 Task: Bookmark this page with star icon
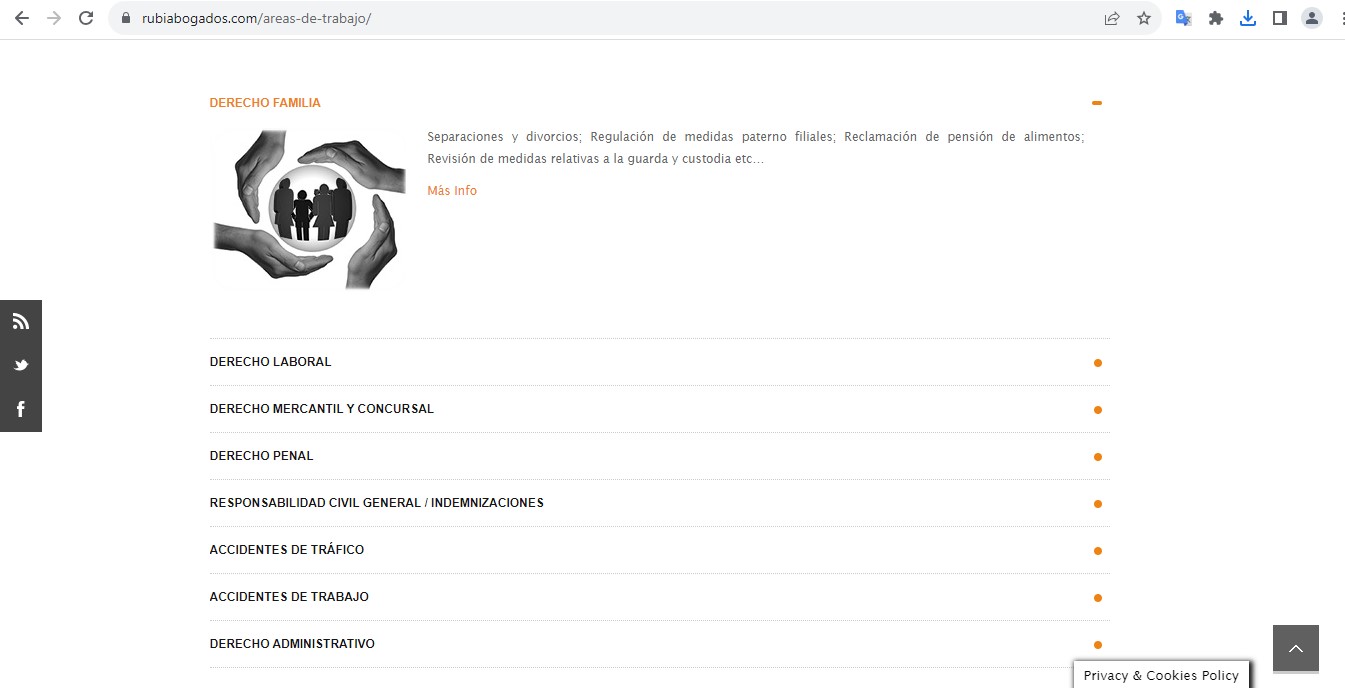(1144, 18)
